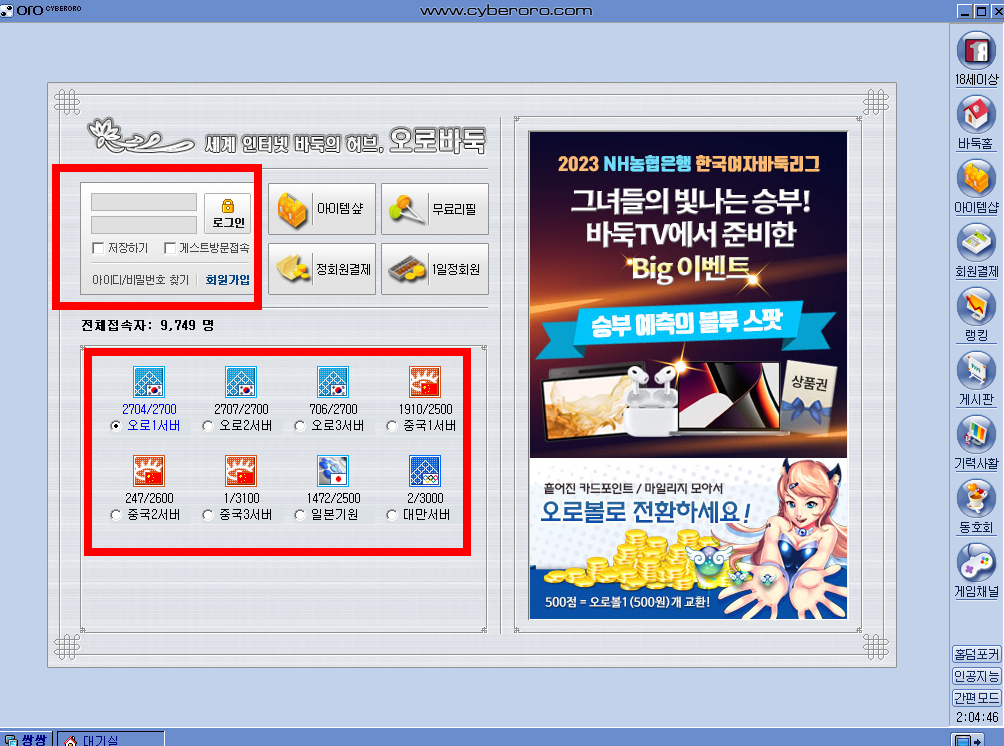Click the 로그인 lock button
The width and height of the screenshot is (1004, 746).
pos(227,213)
